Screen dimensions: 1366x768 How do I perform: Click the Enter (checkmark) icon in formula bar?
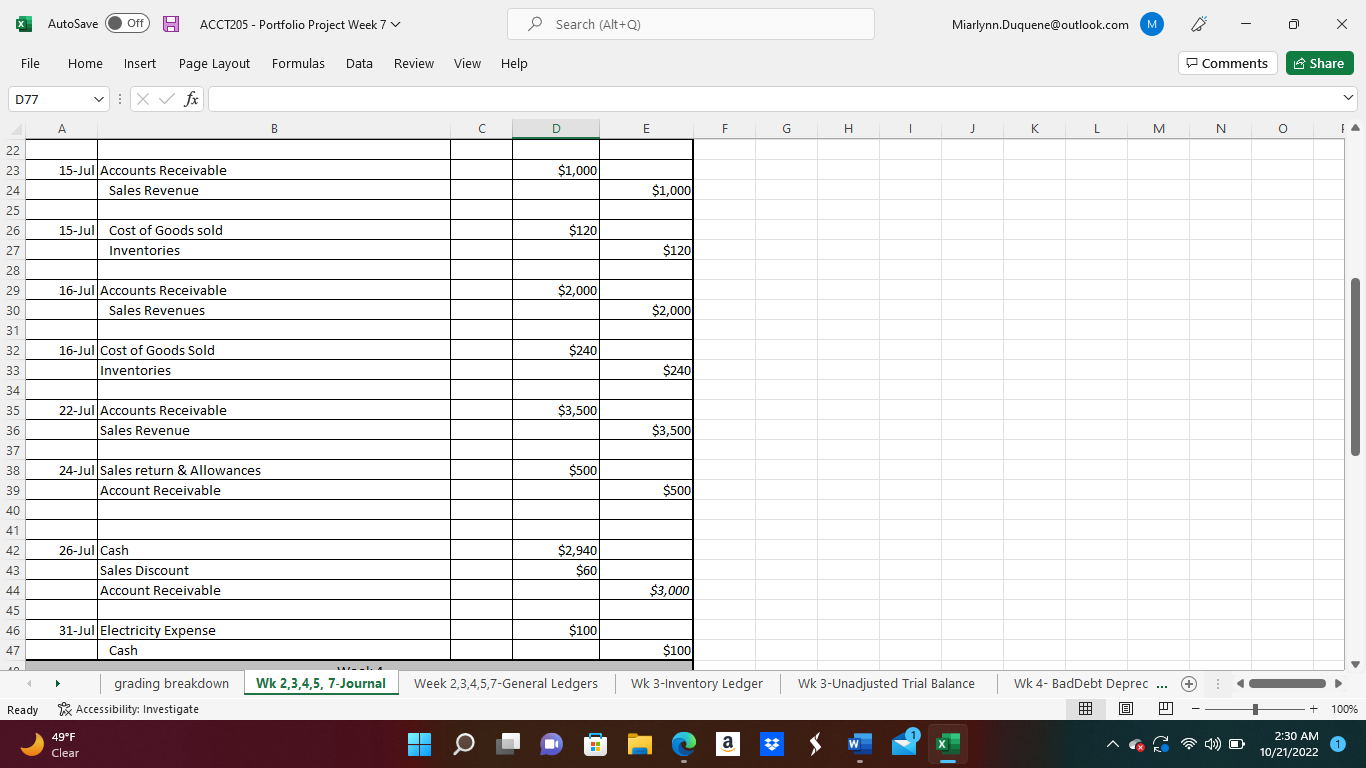tap(167, 99)
